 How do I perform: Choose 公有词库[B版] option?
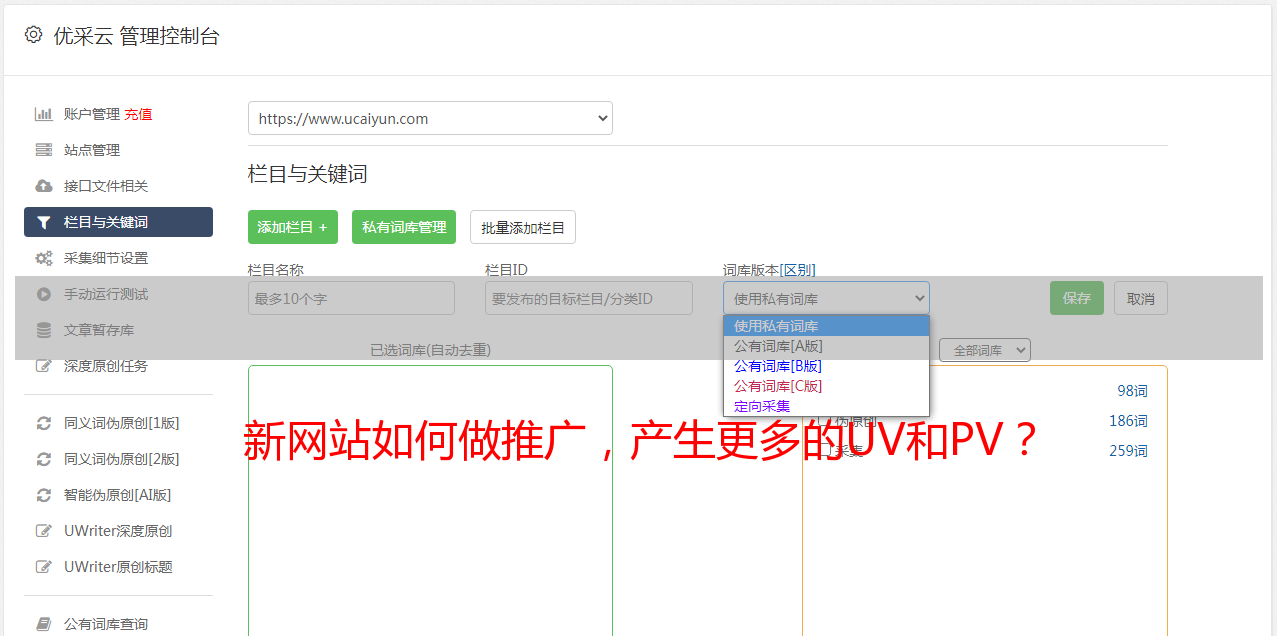[826, 366]
